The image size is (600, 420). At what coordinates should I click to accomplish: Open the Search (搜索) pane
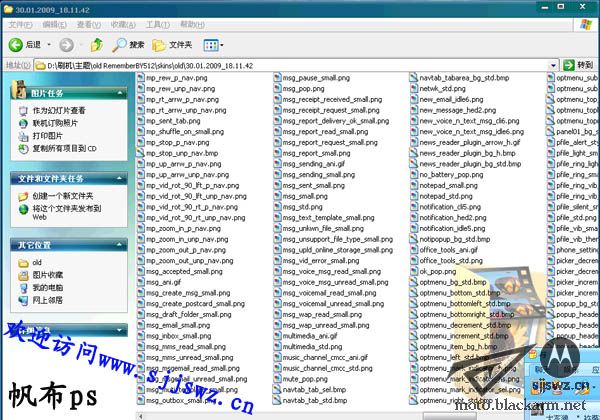pos(128,44)
